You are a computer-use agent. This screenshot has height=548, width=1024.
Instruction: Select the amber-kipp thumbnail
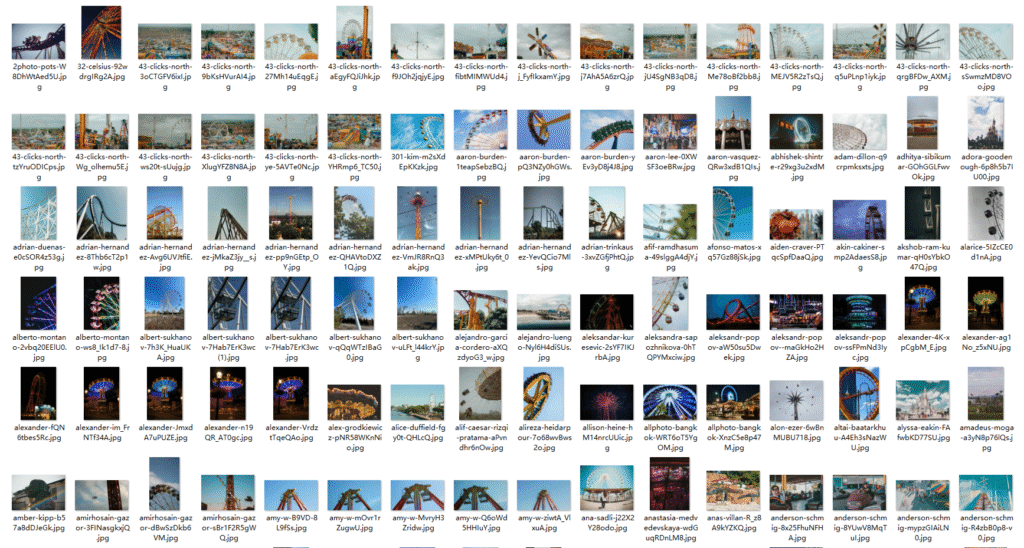(x=39, y=493)
